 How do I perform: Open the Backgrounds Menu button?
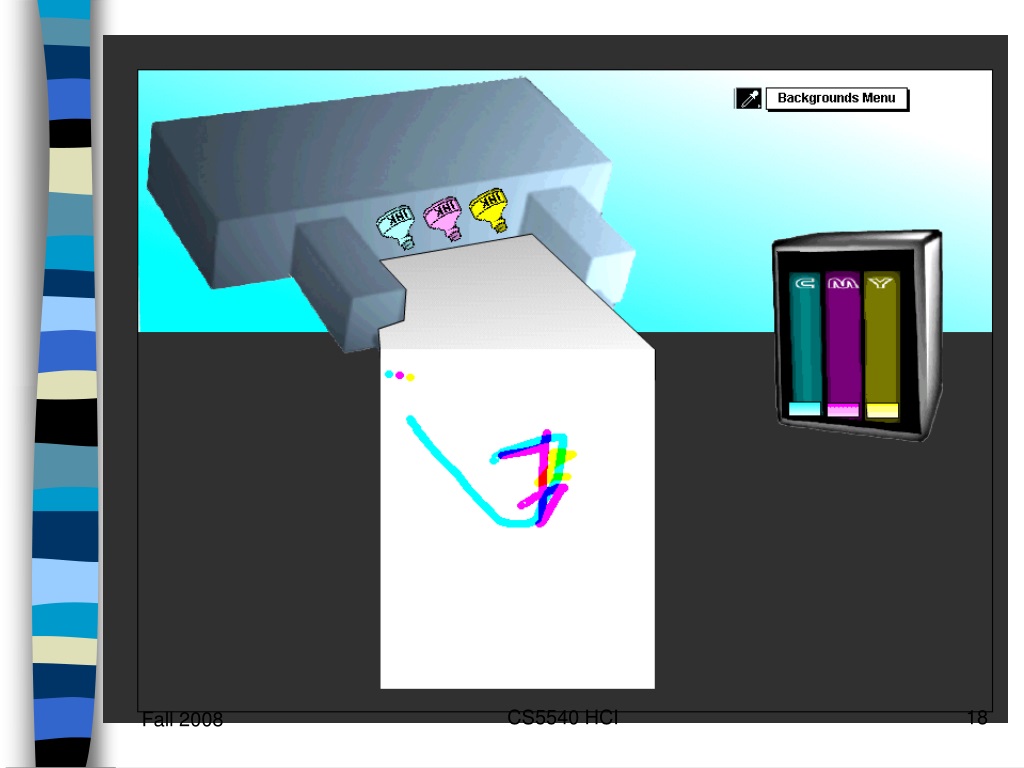tap(837, 99)
